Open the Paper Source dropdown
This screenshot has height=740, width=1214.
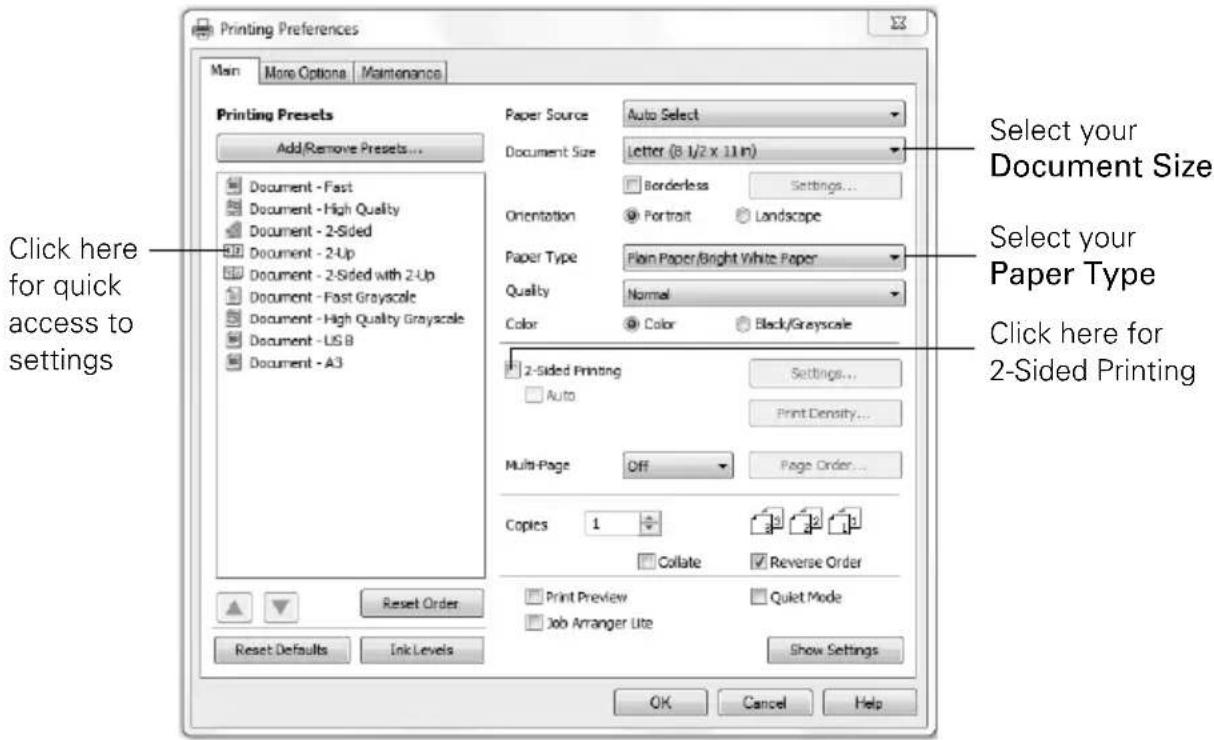762,115
